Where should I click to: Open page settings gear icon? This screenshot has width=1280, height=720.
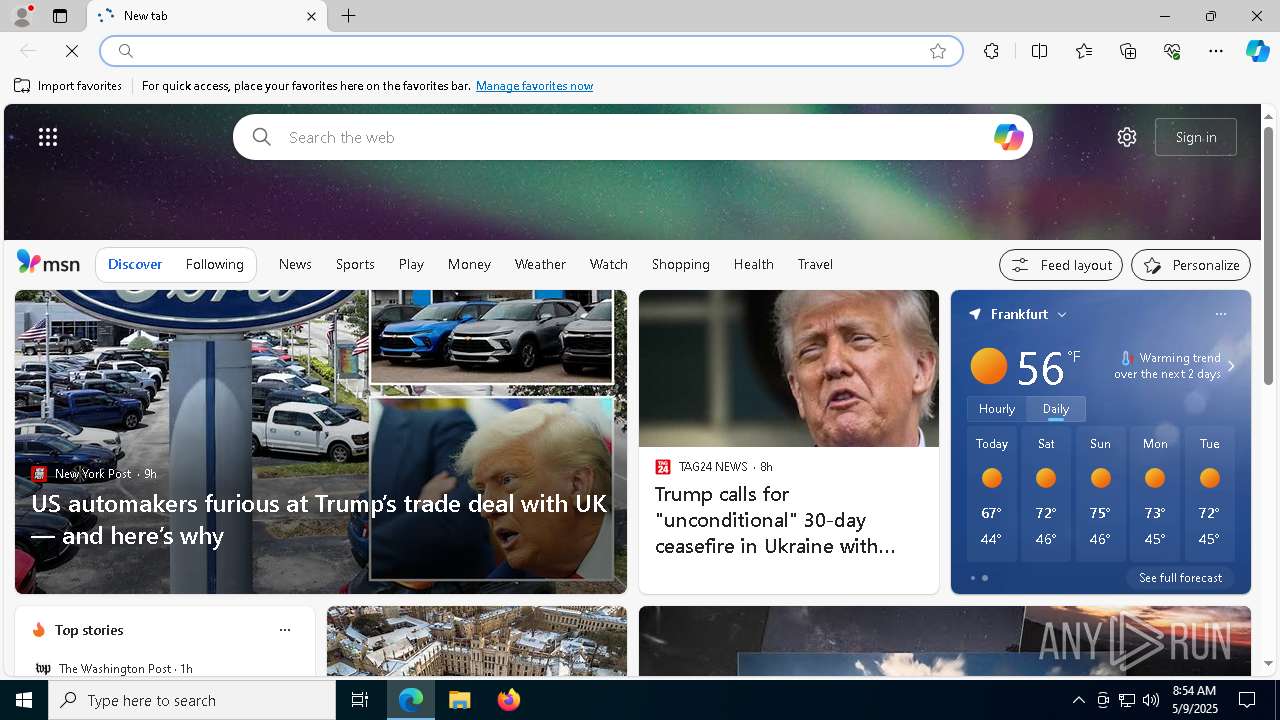tap(1127, 137)
